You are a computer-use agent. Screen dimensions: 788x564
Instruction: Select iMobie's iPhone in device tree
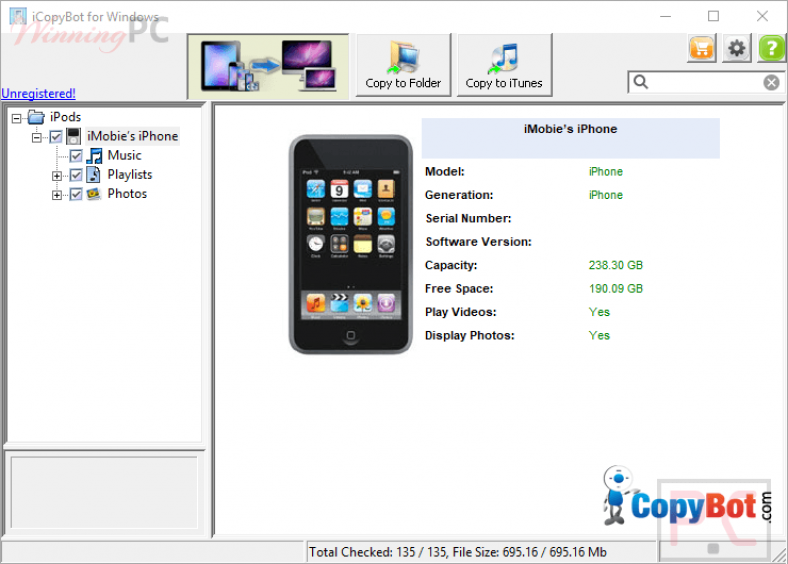pyautogui.click(x=132, y=136)
